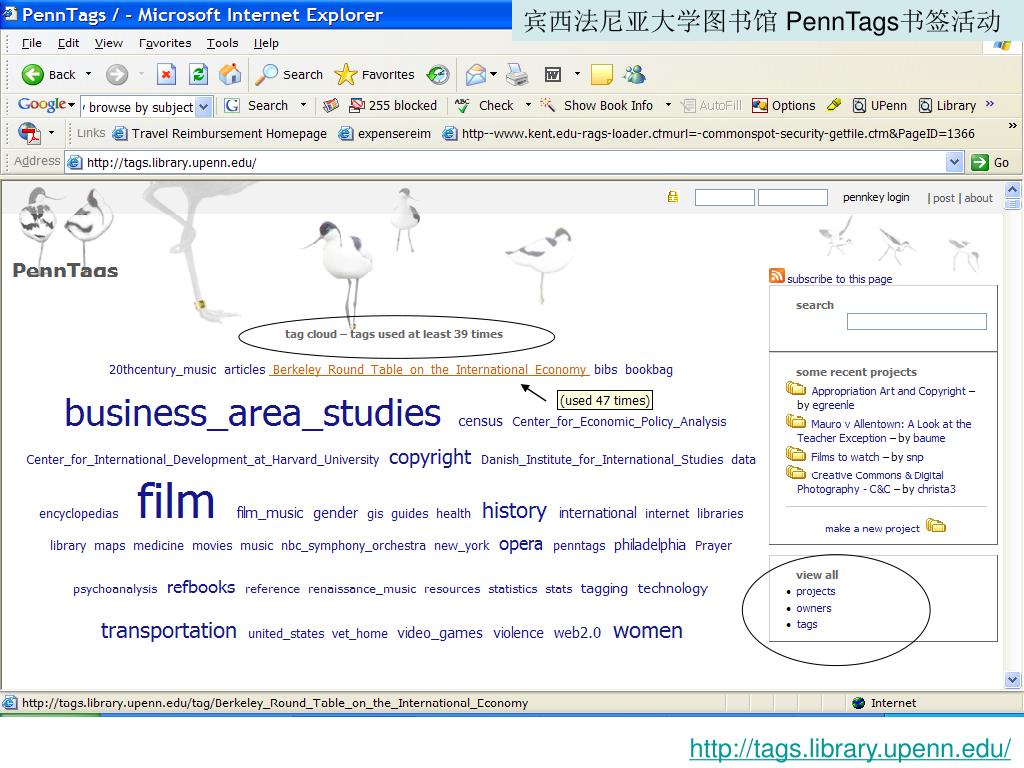Viewport: 1024px width, 768px height.
Task: Open the Check dropdown arrow
Action: (528, 105)
